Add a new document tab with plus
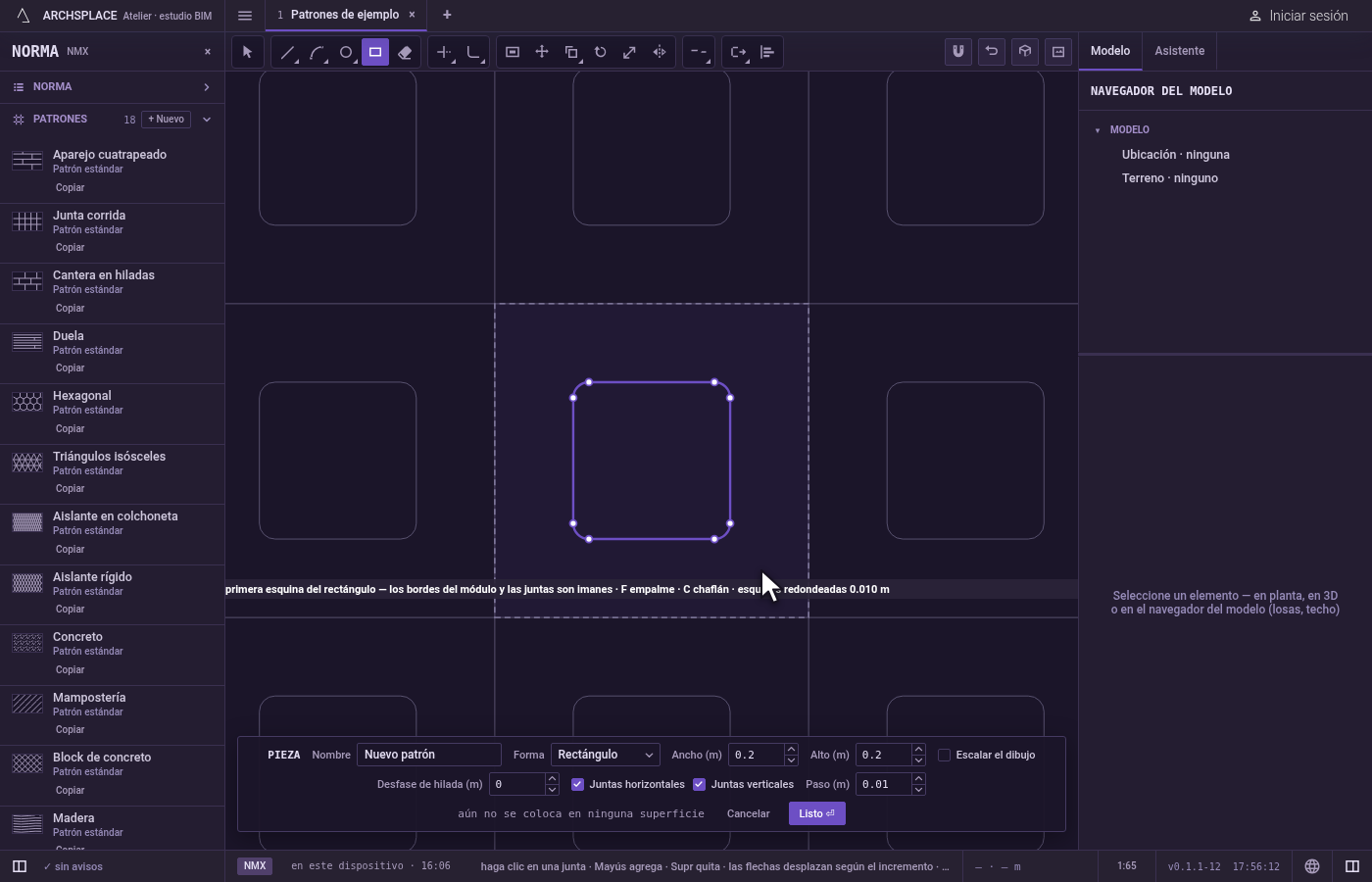This screenshot has height=882, width=1372. 447,15
